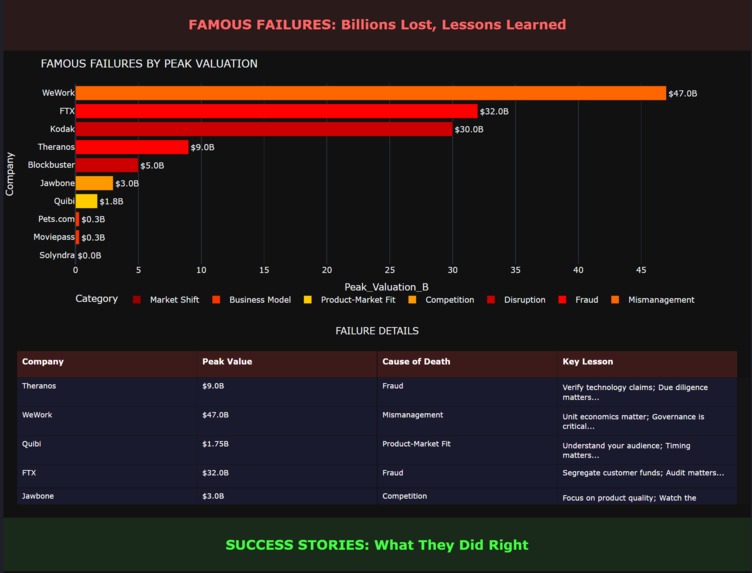This screenshot has width=752, height=573.
Task: Click the 'Verify technology claims' lesson cell
Action: click(x=647, y=392)
